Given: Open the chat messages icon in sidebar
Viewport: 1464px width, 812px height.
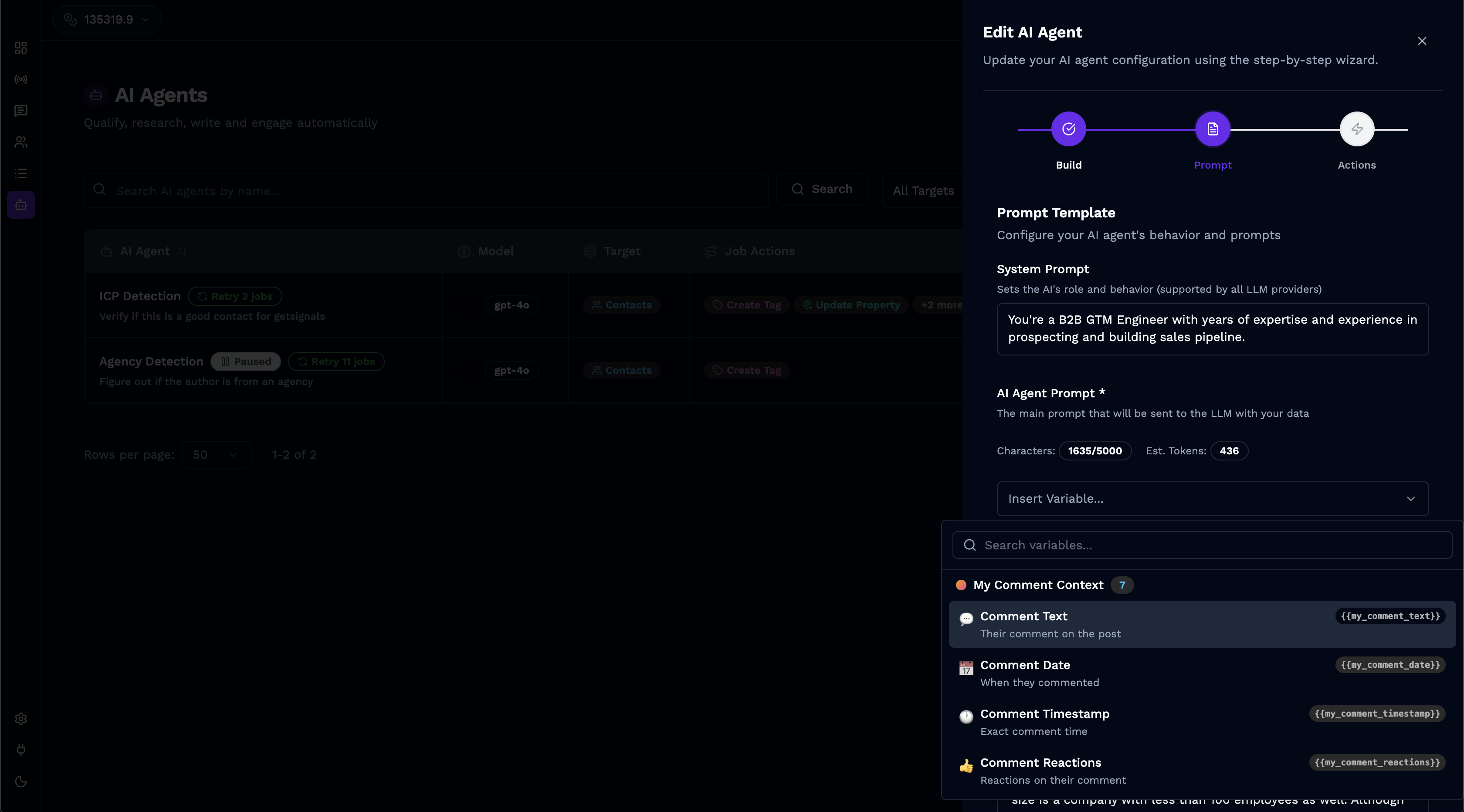Looking at the screenshot, I should click(x=20, y=110).
